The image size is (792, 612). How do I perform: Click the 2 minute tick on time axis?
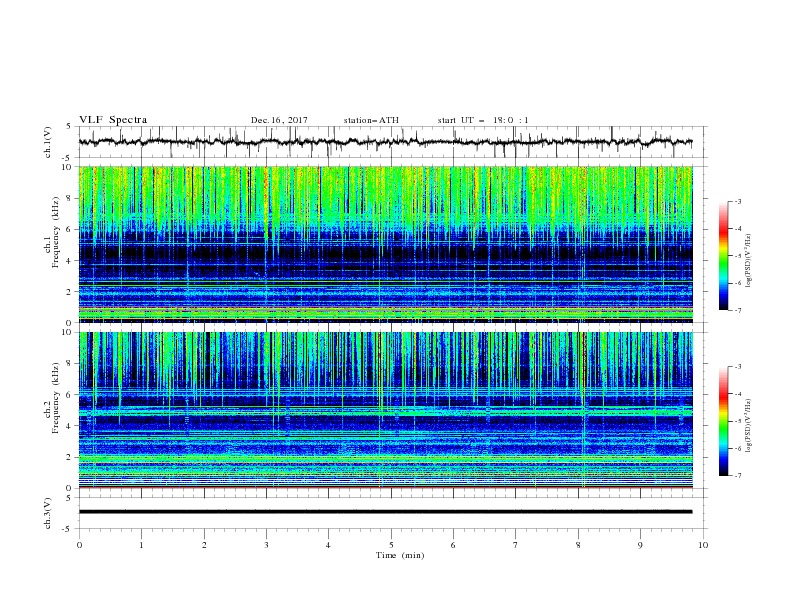click(204, 545)
